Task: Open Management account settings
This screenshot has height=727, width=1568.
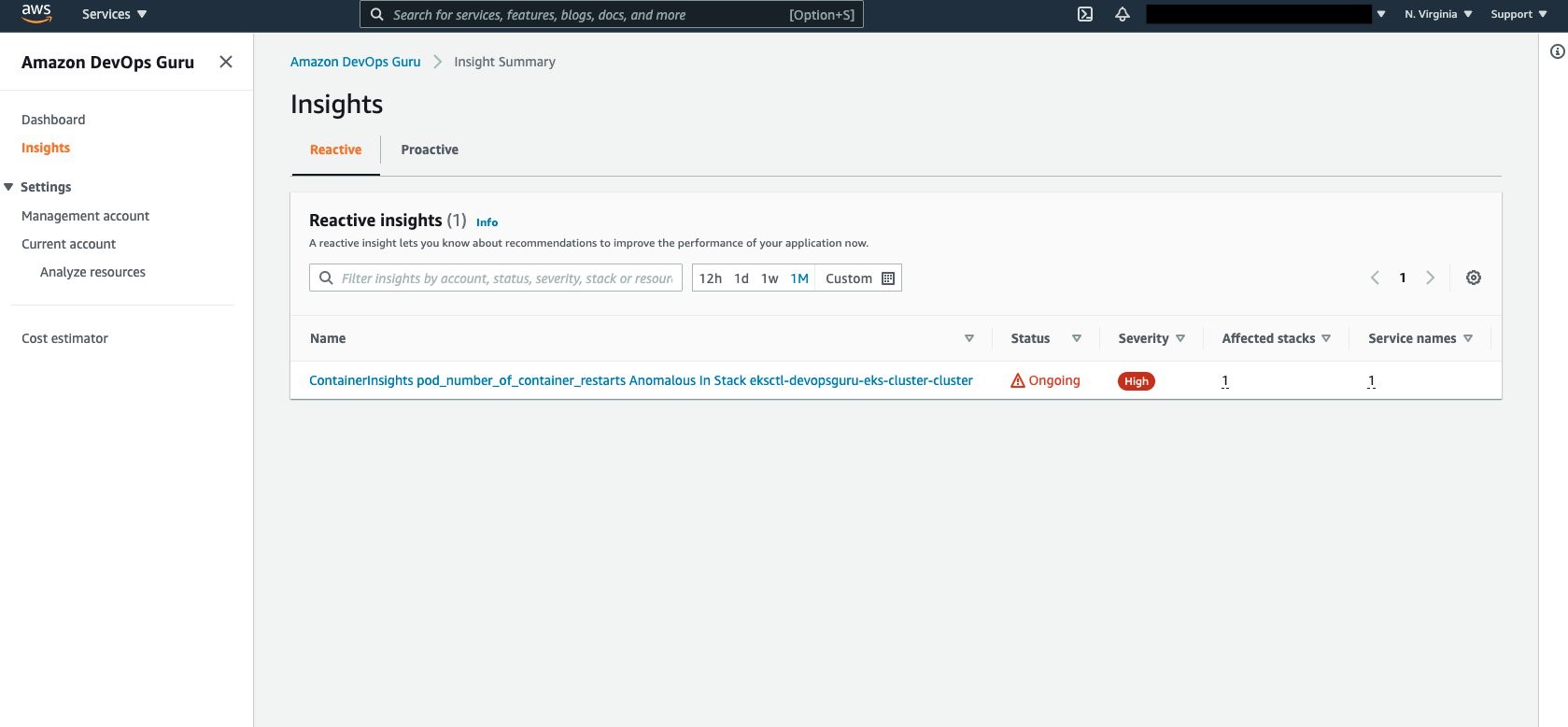Action: 85,216
